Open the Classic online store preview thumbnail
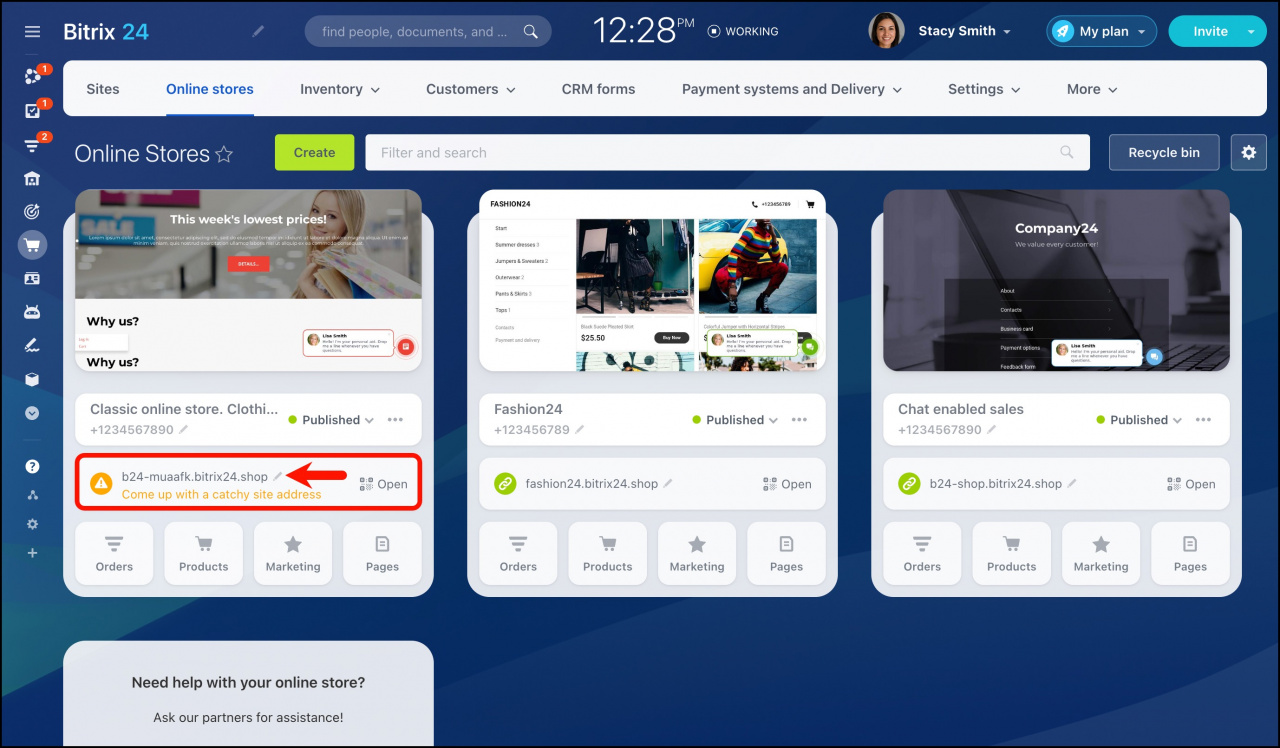Image resolution: width=1280 pixels, height=748 pixels. (x=248, y=280)
